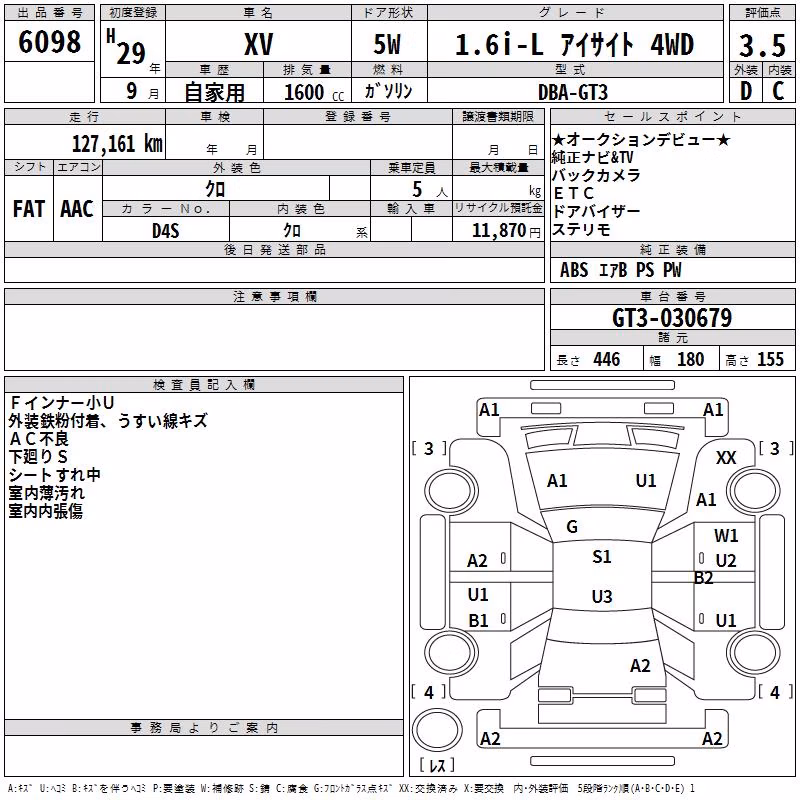Click the 注意事項欄 header

click(274, 296)
